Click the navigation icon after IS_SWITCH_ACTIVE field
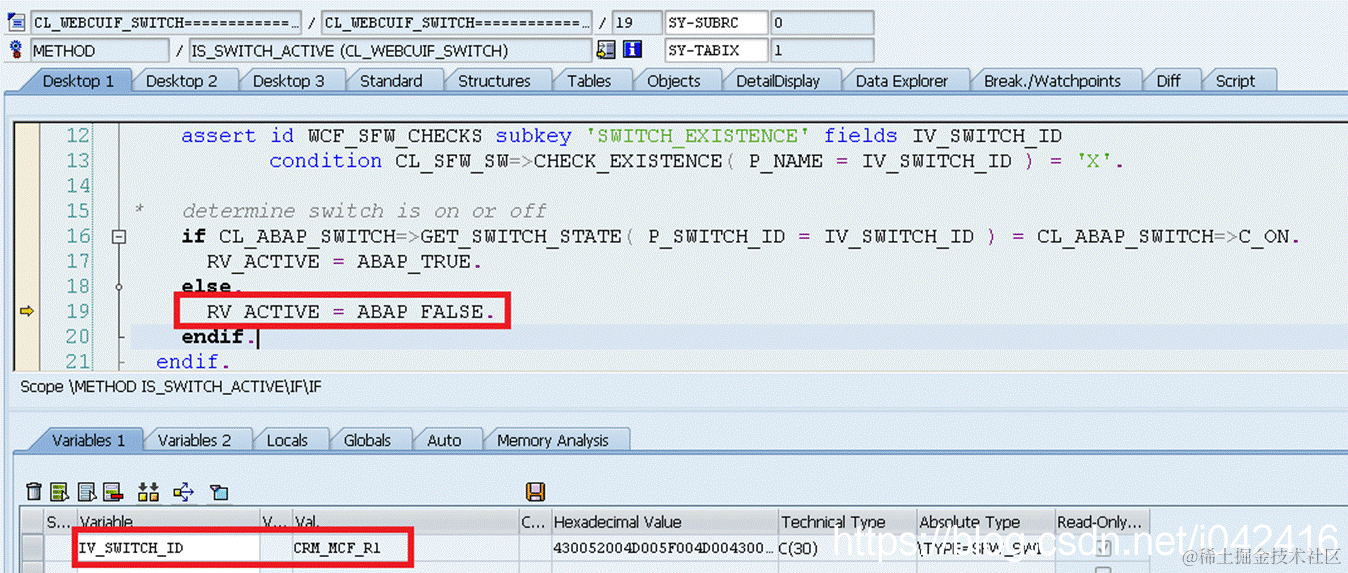 coord(606,50)
